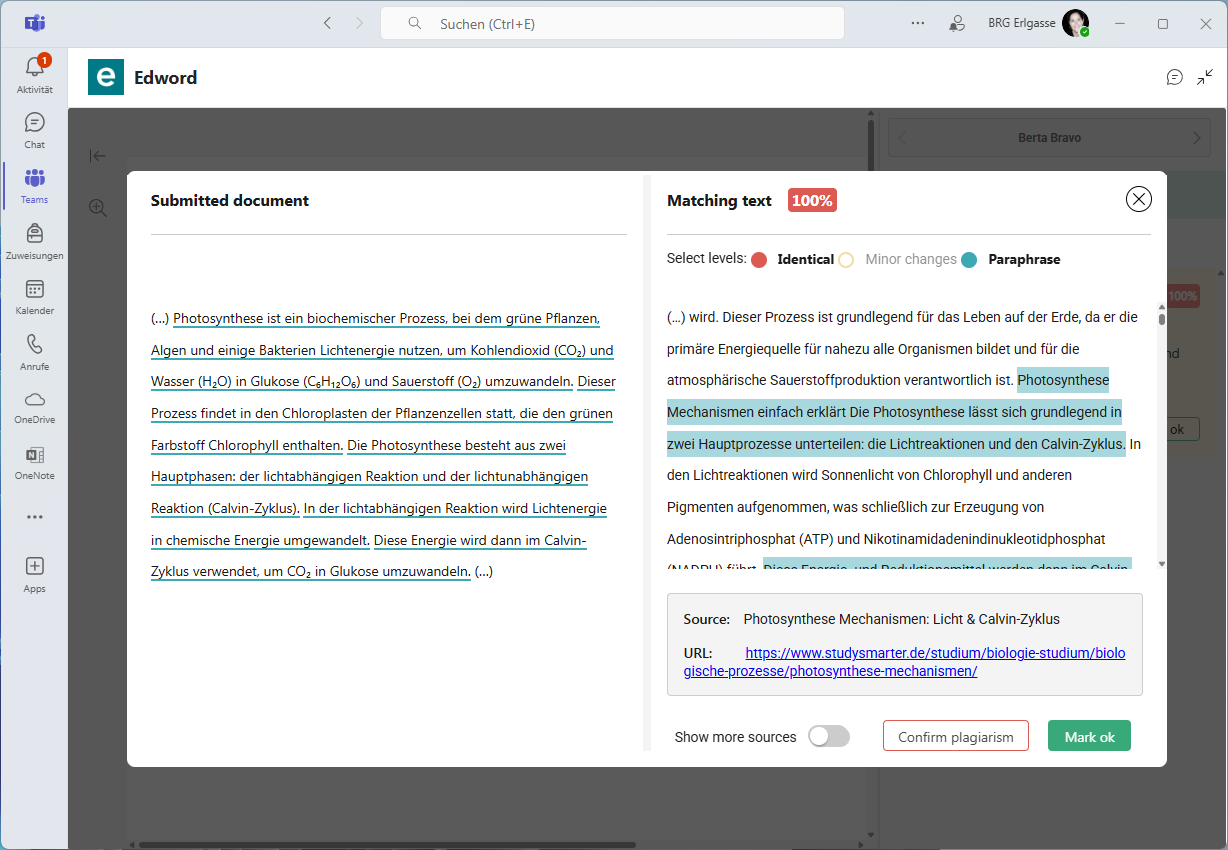Go back with the navigation arrow
The image size is (1228, 850).
click(327, 23)
